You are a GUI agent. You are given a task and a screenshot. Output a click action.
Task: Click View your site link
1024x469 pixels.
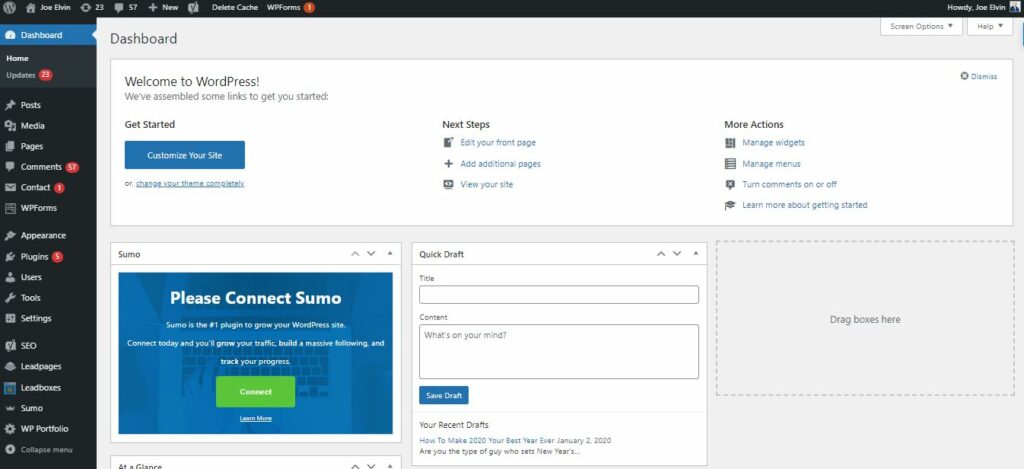click(x=487, y=185)
